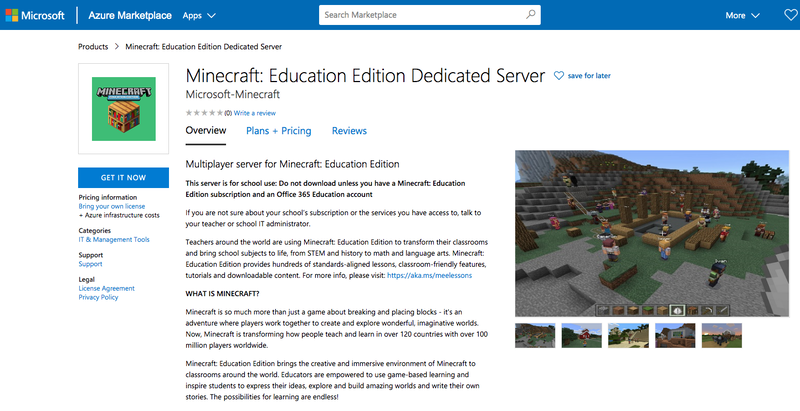
Task: Expand the More dropdown menu
Action: click(742, 16)
